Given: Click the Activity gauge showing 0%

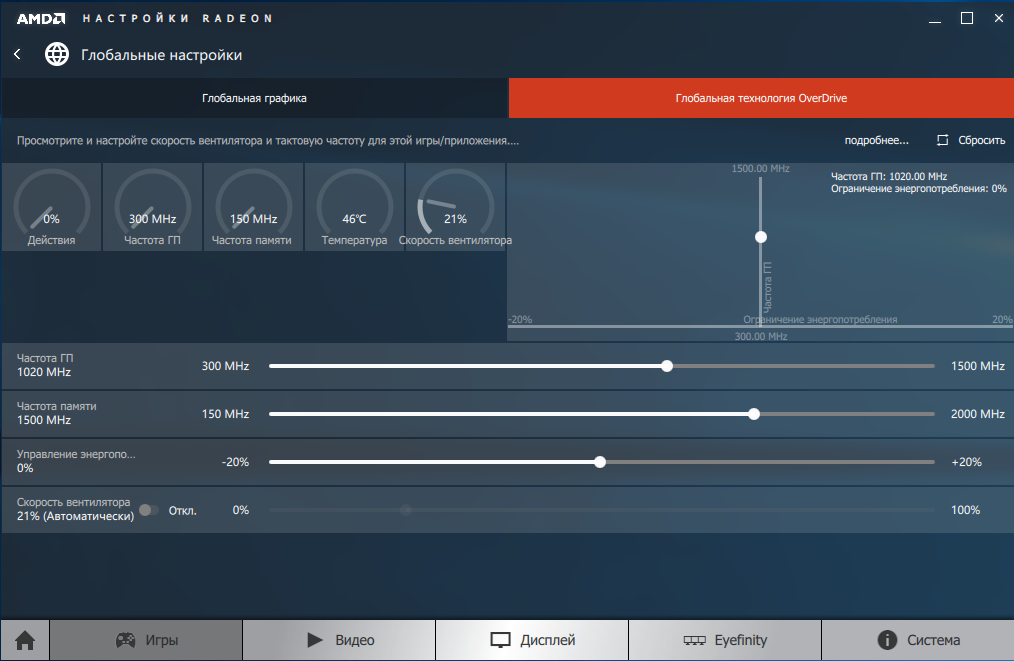Looking at the screenshot, I should click(x=51, y=207).
